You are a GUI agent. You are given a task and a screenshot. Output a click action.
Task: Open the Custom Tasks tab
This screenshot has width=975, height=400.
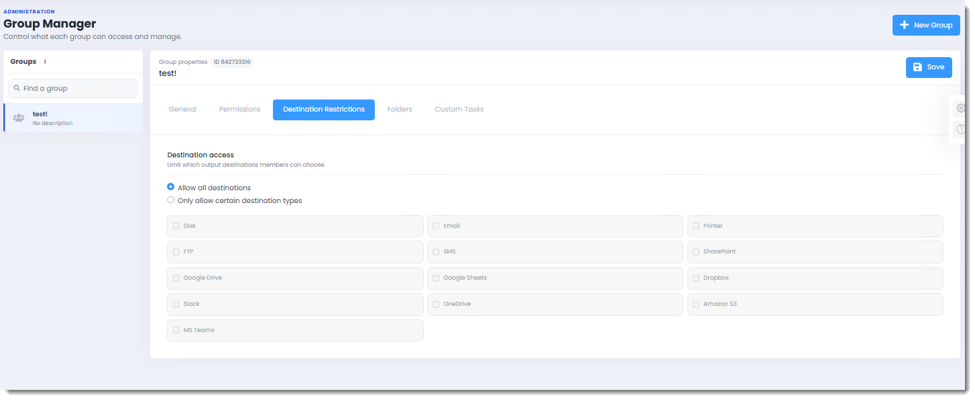click(x=459, y=109)
